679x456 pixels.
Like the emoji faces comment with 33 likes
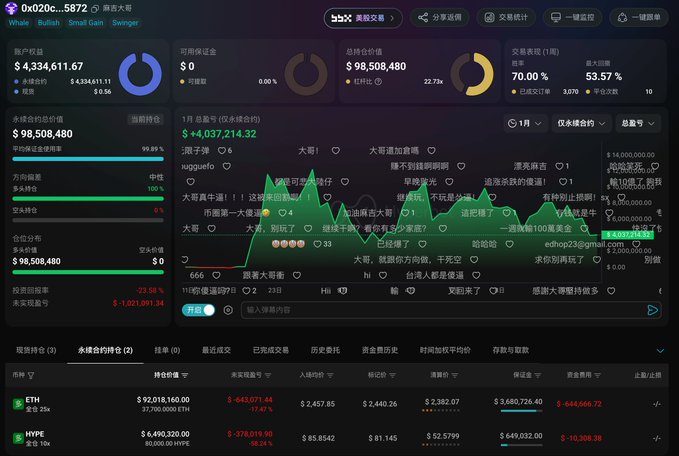317,244
